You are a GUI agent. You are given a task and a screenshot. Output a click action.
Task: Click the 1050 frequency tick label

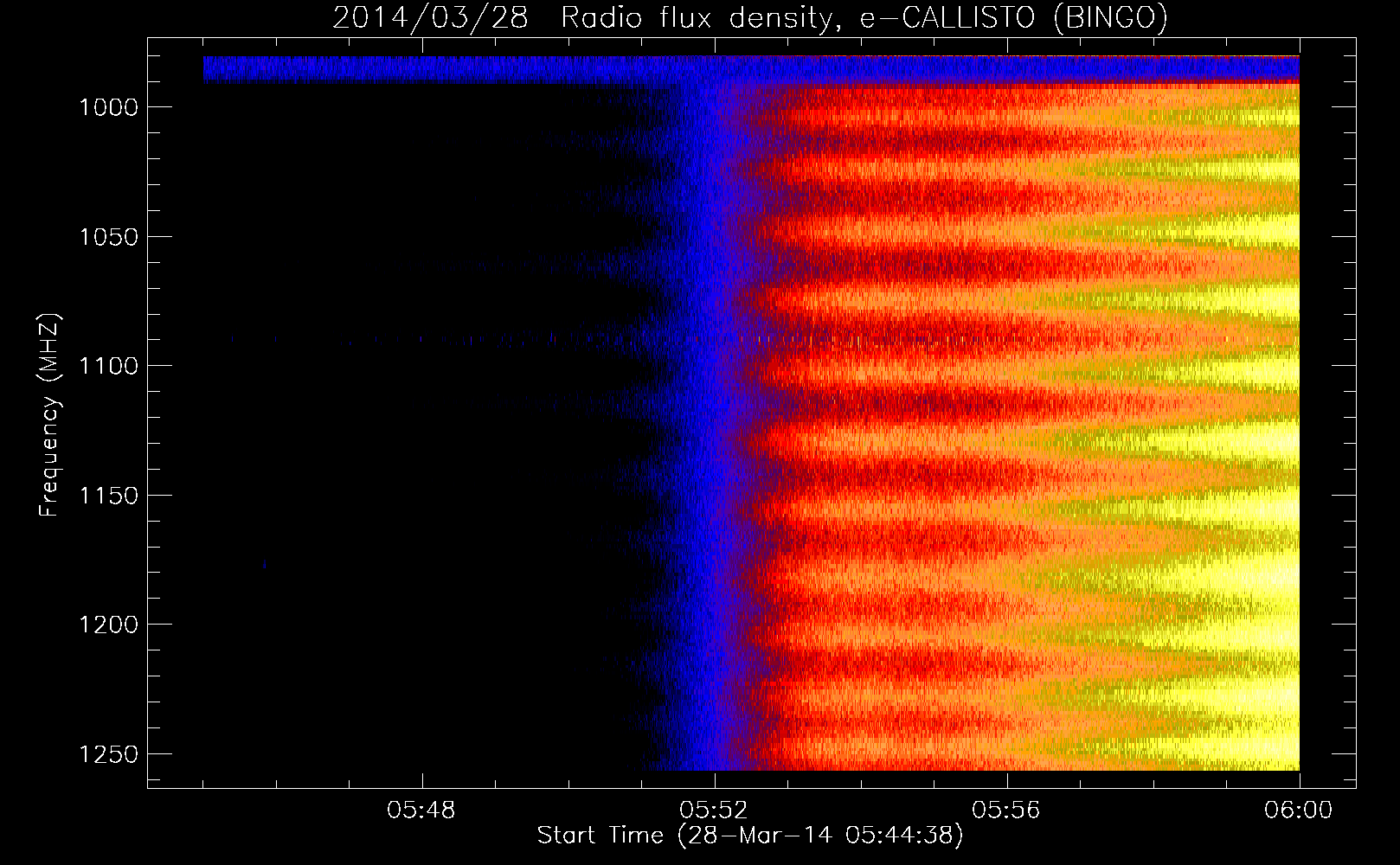[x=108, y=237]
